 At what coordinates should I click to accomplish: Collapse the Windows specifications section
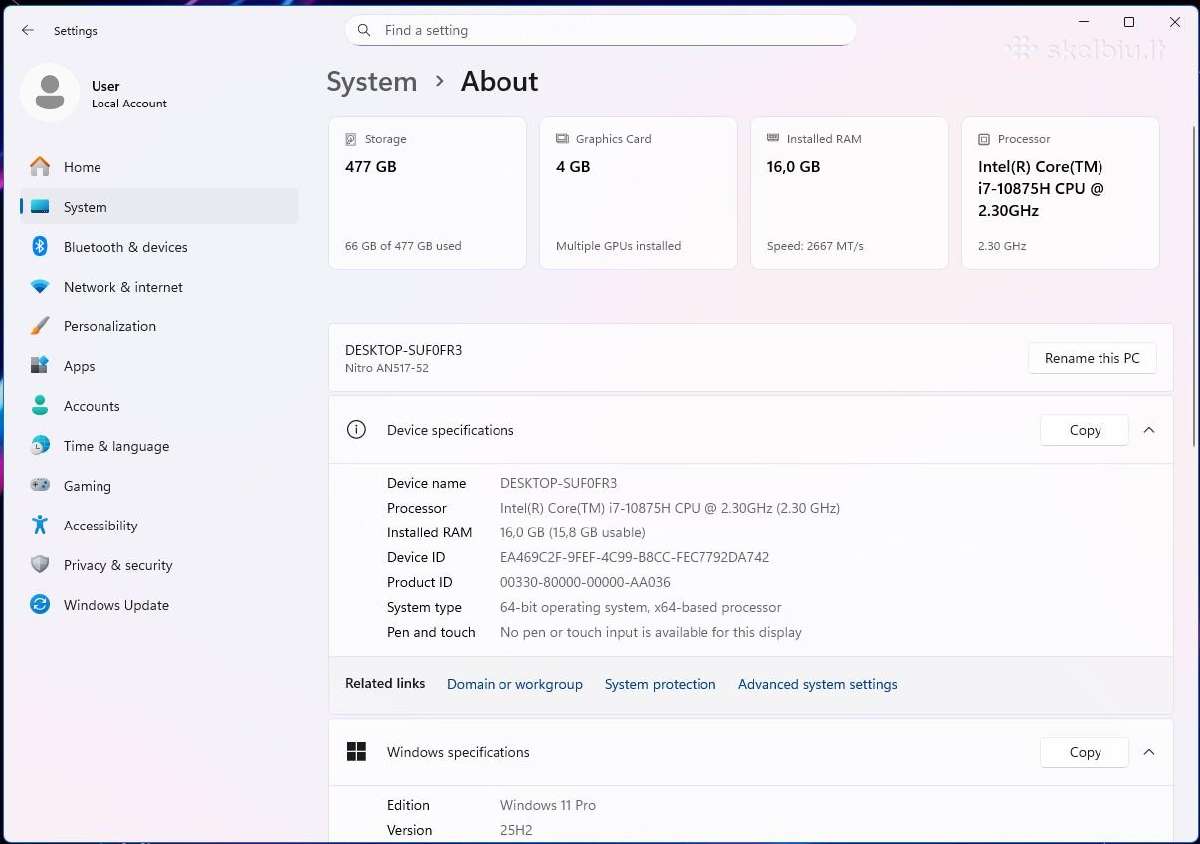pyautogui.click(x=1149, y=752)
